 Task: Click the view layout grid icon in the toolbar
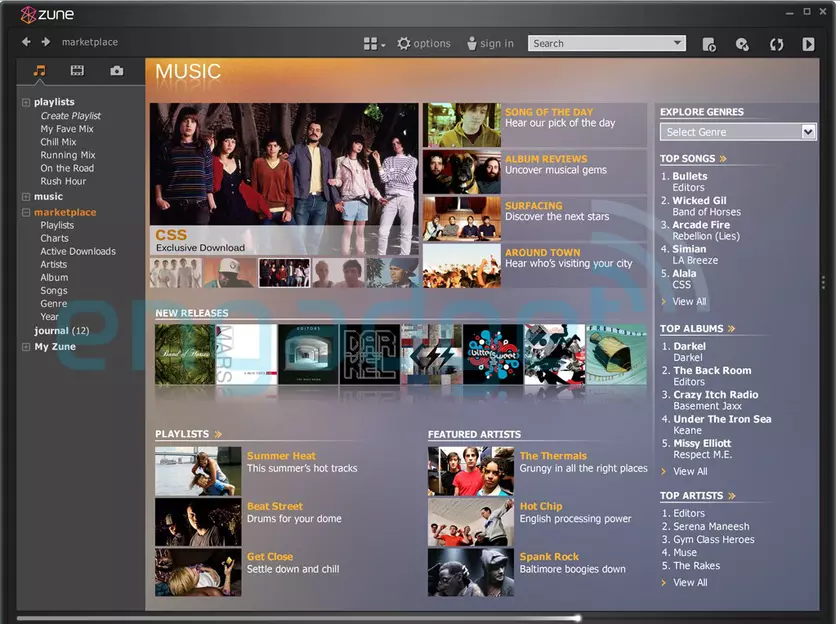click(372, 44)
